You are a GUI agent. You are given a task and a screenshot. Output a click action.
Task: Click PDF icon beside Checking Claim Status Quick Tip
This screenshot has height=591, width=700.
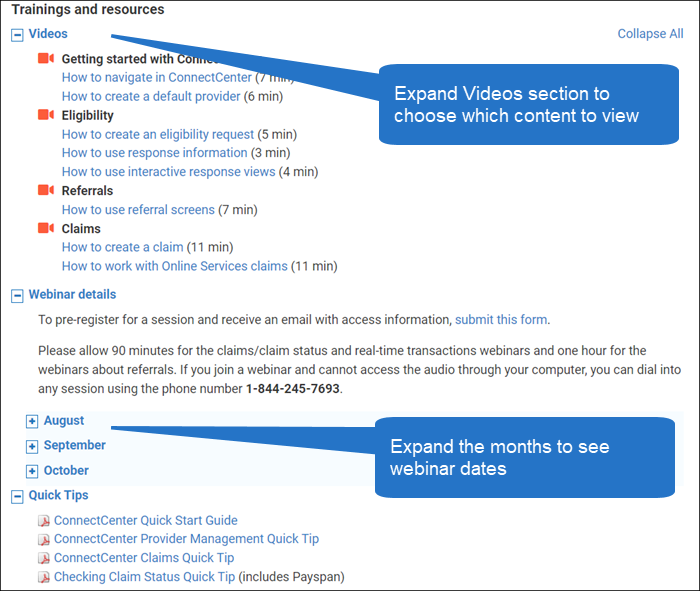[x=44, y=577]
